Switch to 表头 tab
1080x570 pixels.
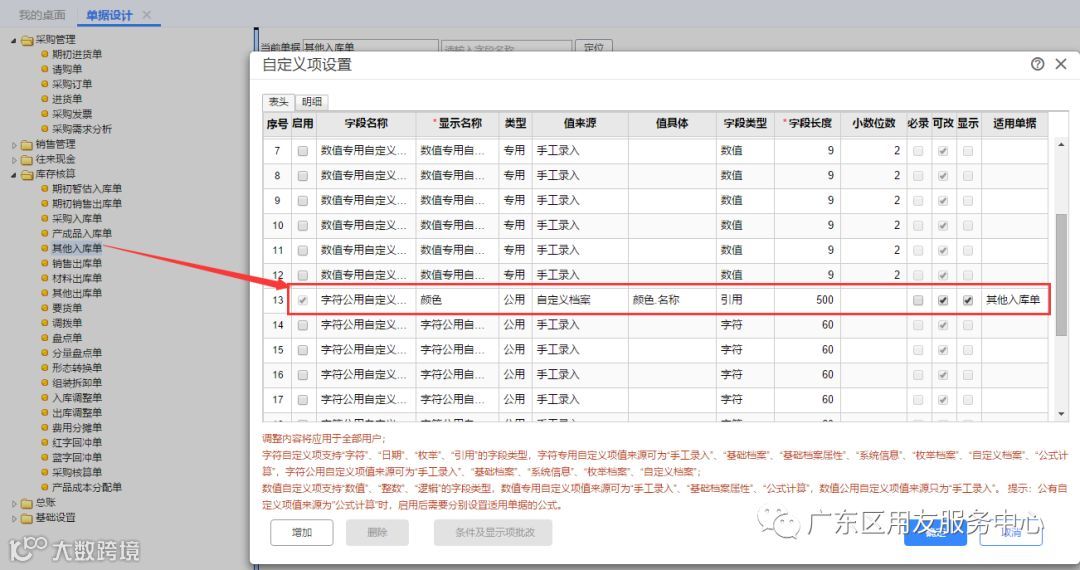(x=278, y=102)
